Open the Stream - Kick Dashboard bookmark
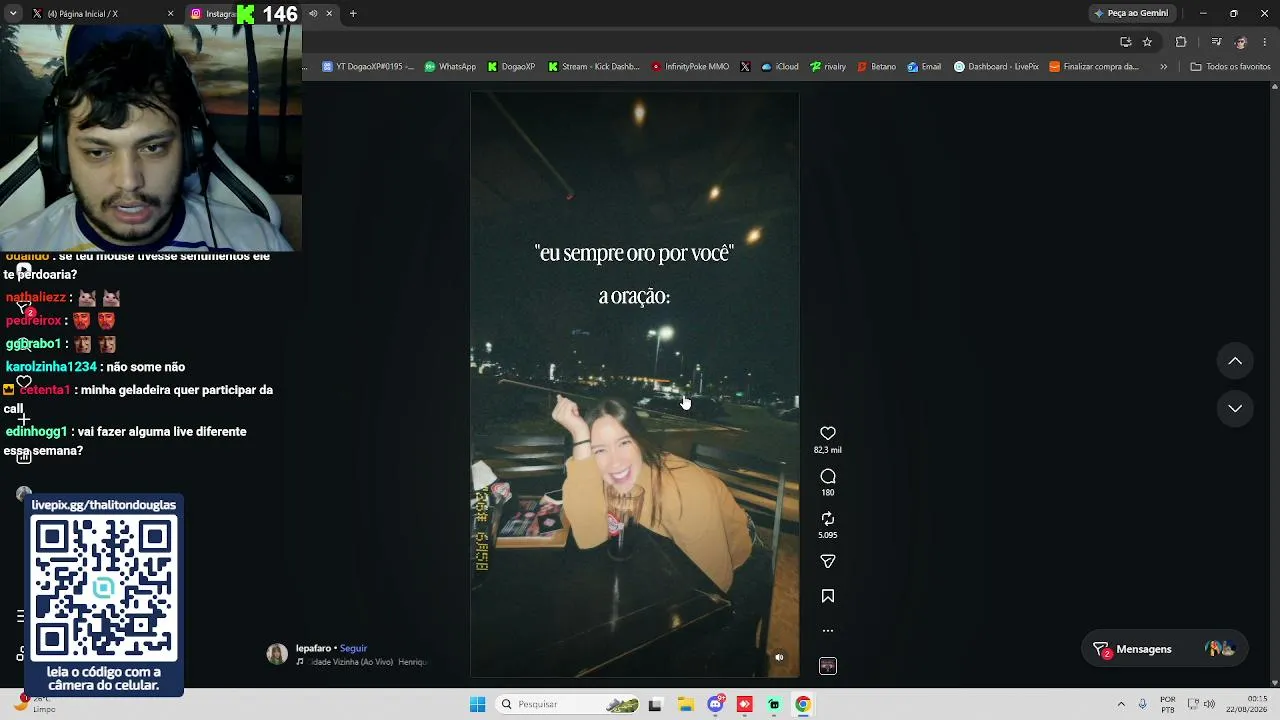The width and height of the screenshot is (1280, 720). (594, 67)
